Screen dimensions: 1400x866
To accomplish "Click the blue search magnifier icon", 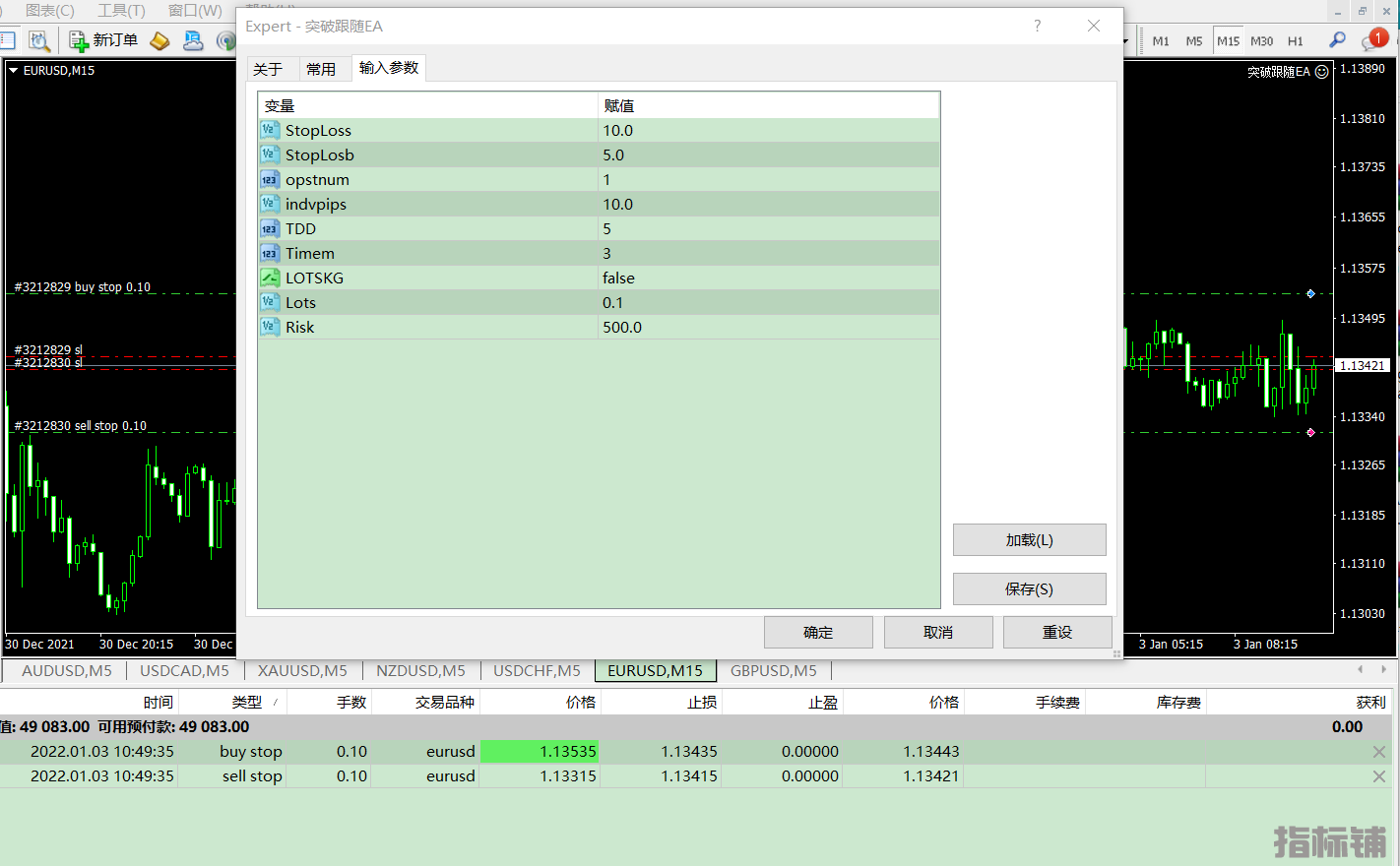I will (1337, 40).
